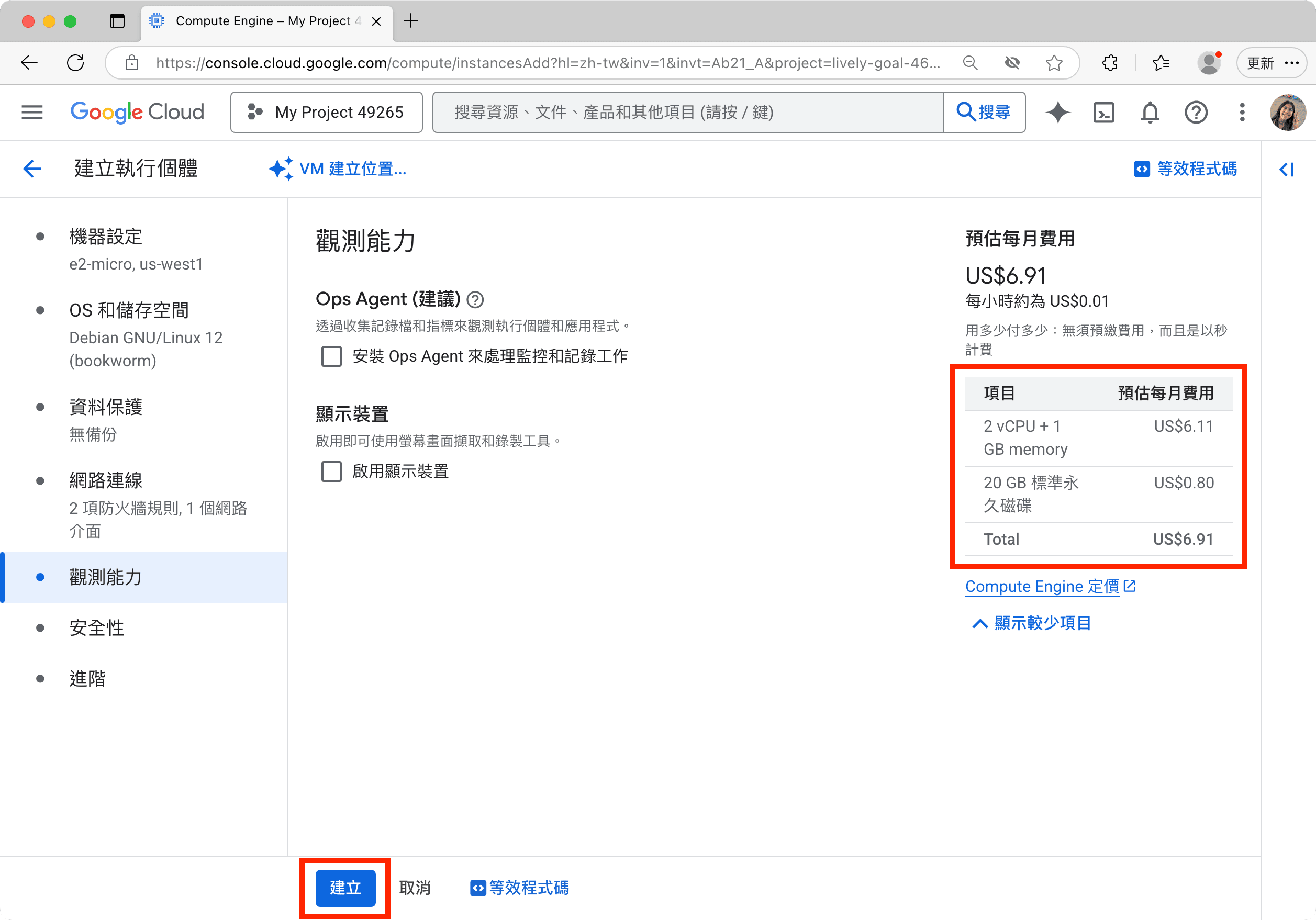Image resolution: width=1316 pixels, height=920 pixels.
Task: Open the 網路連線 section
Action: pyautogui.click(x=143, y=505)
